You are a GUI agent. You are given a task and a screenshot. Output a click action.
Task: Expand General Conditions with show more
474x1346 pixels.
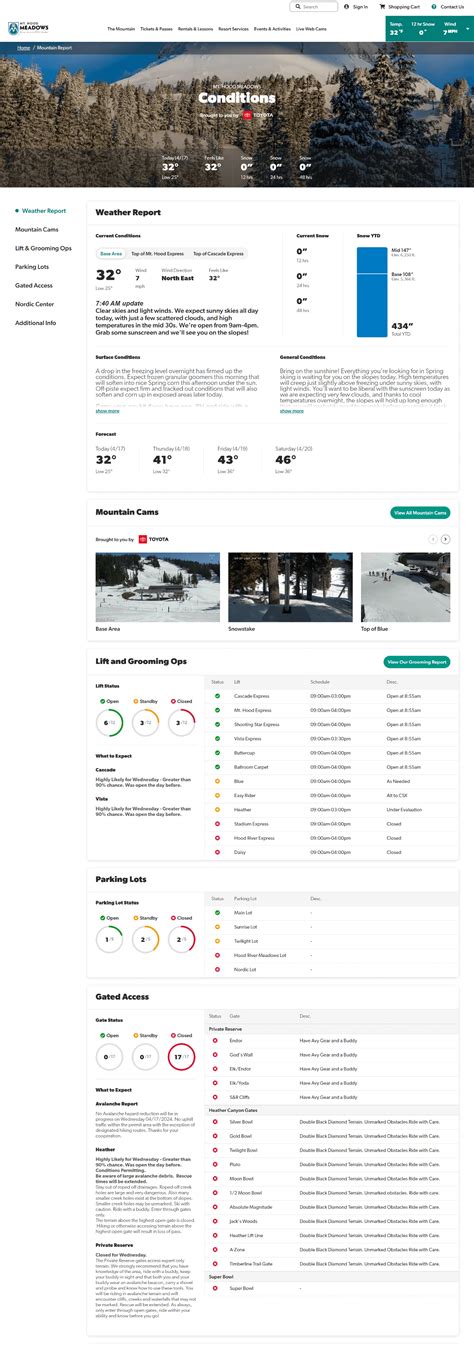click(291, 410)
